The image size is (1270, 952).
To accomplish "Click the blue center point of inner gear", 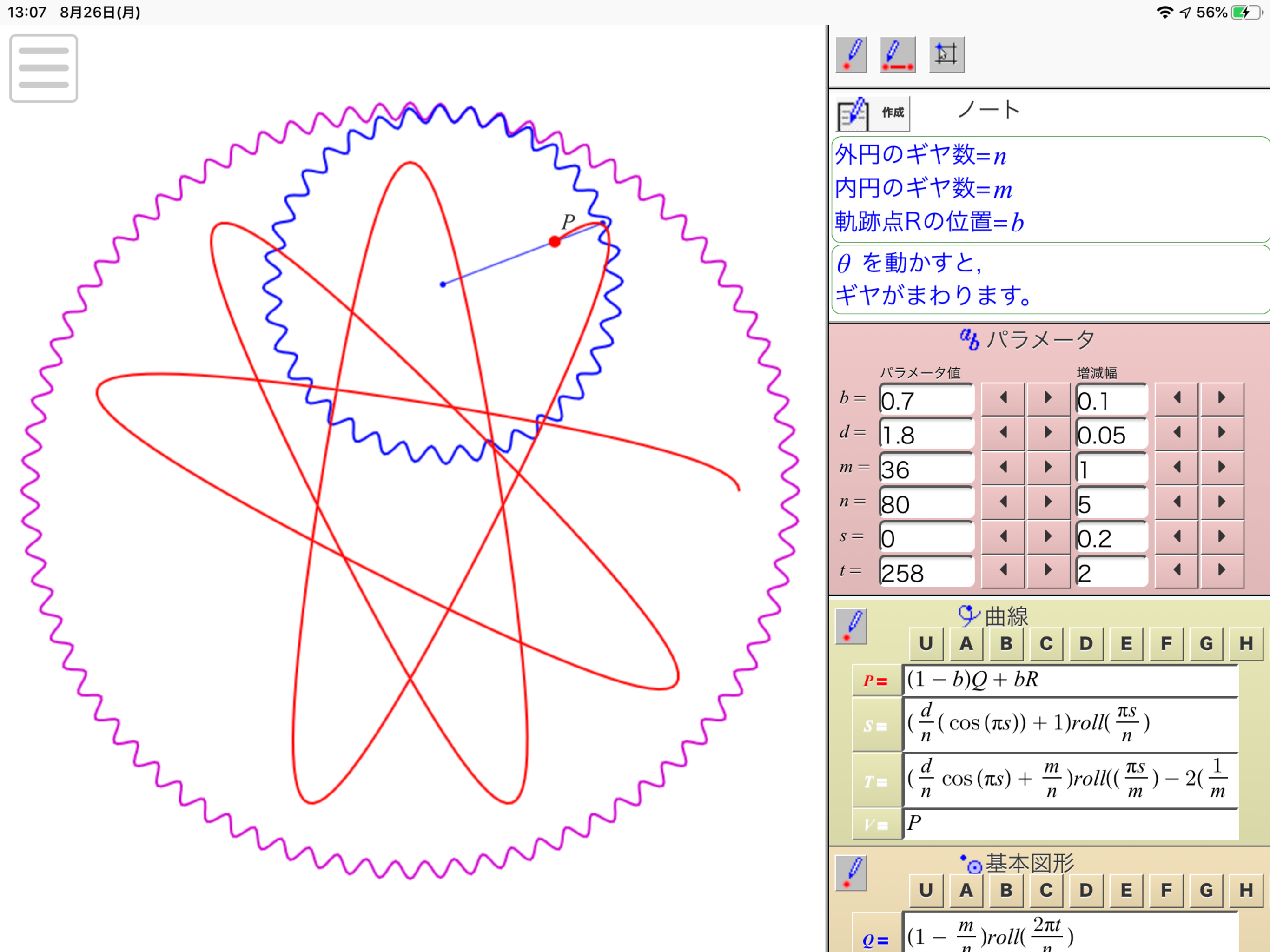I will (443, 284).
